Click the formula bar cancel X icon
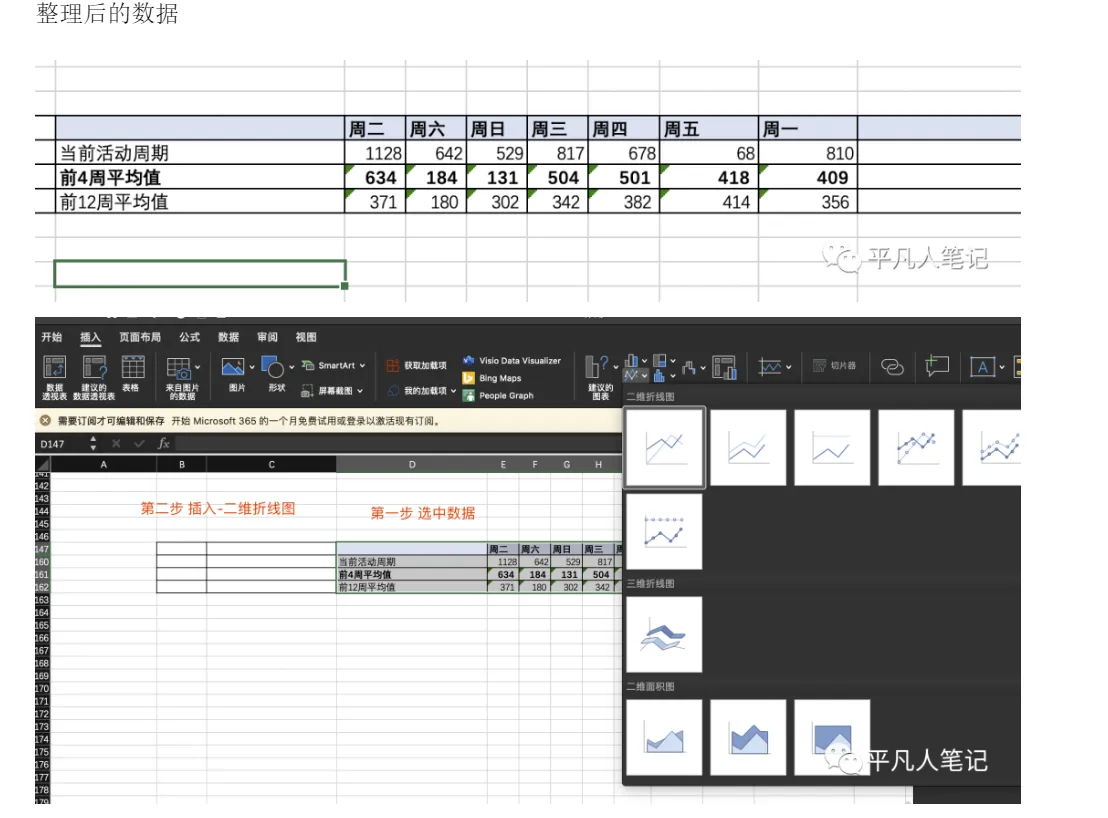Viewport: 1108px width, 818px height. [116, 444]
